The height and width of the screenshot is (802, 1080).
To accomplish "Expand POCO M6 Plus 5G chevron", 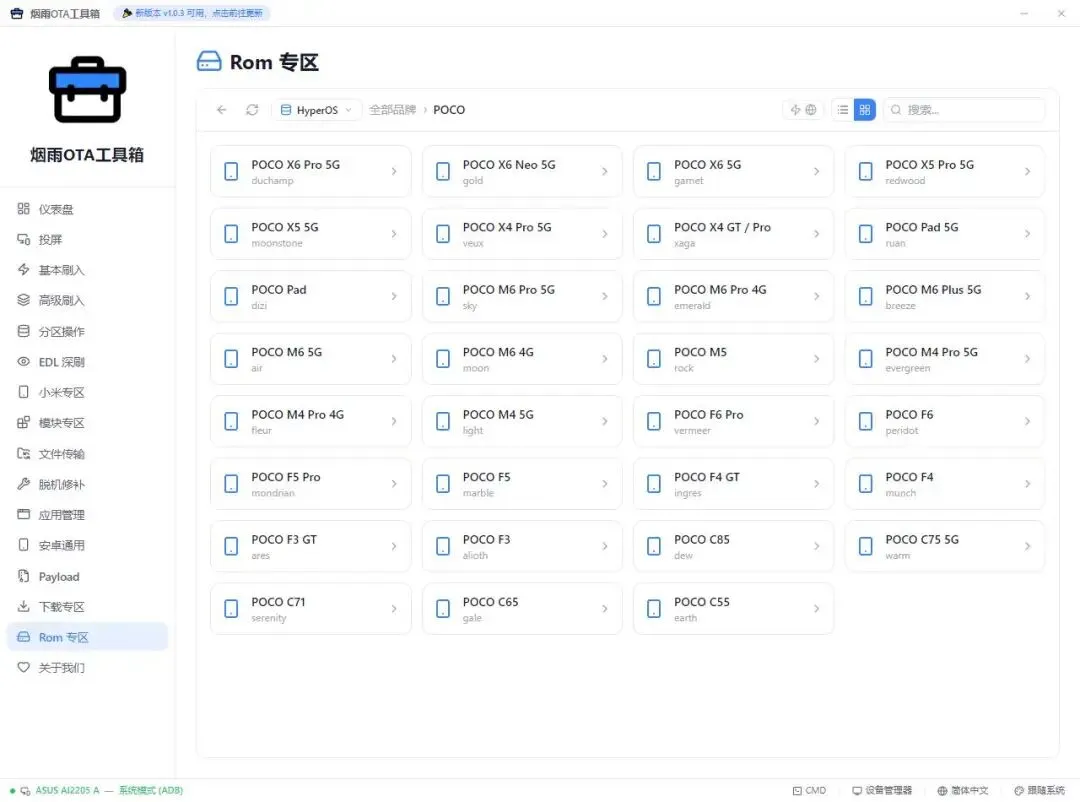I will (1027, 296).
